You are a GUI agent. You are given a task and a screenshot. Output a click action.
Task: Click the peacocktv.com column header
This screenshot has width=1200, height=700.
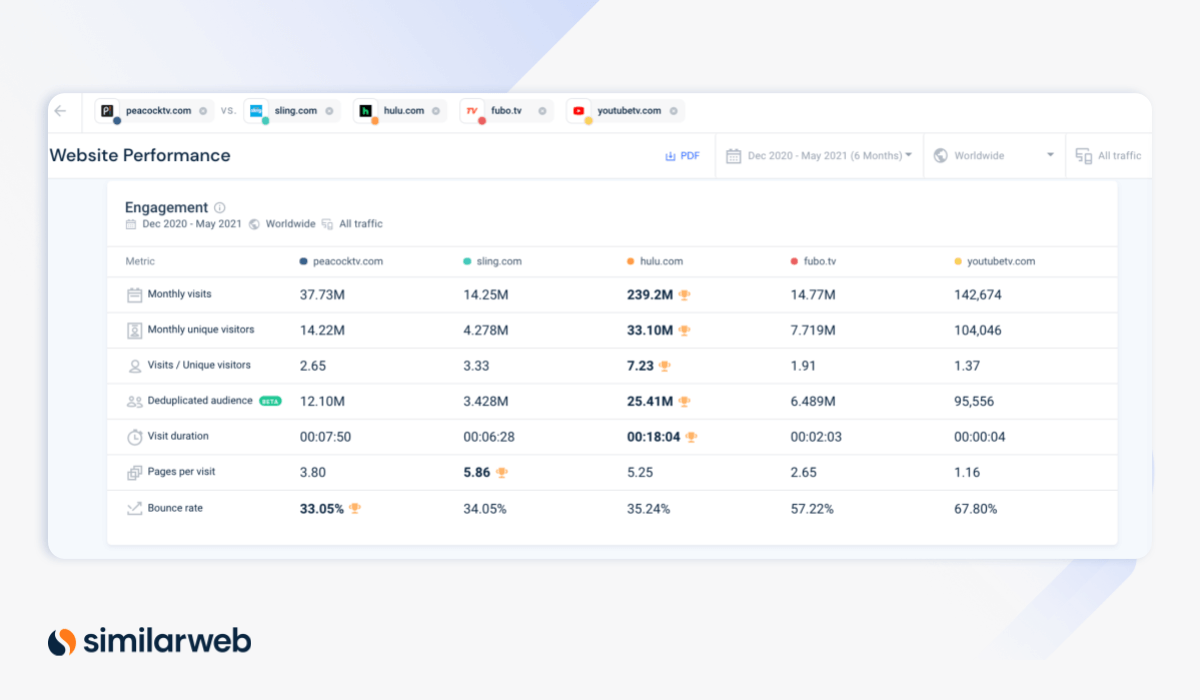(x=341, y=261)
